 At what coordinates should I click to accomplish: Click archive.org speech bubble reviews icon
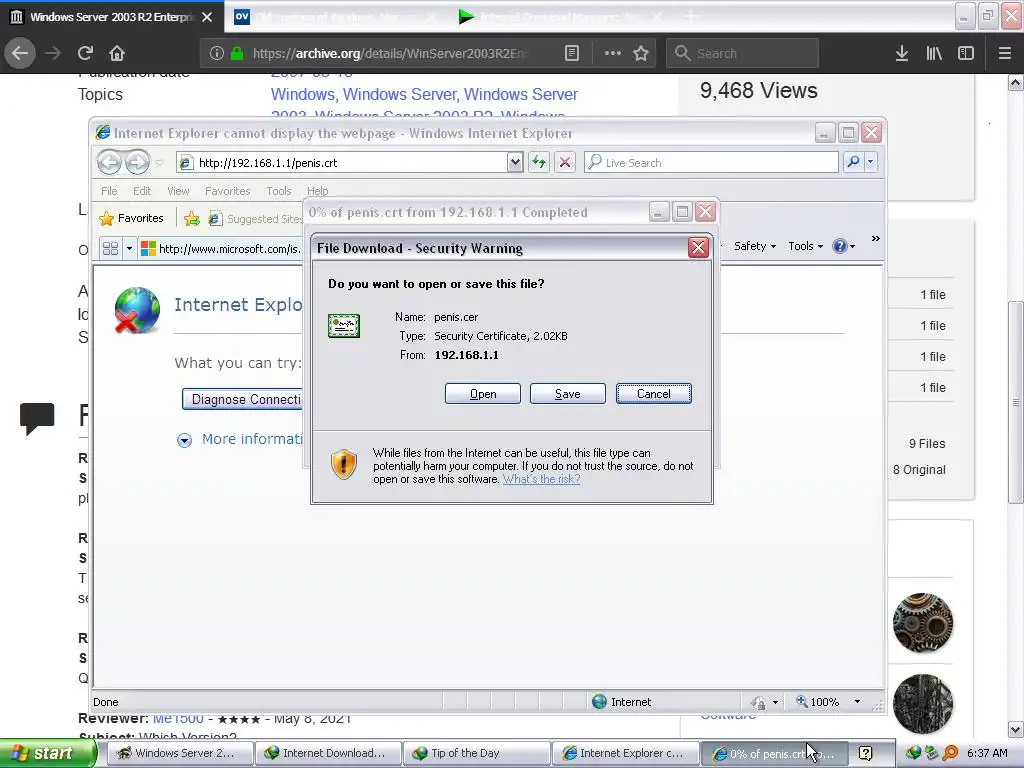coord(37,418)
